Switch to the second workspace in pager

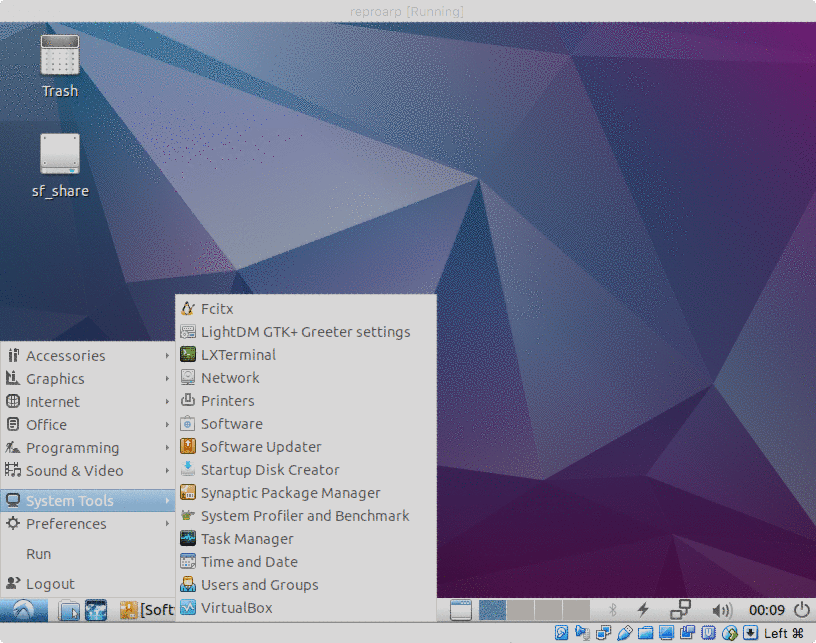coord(520,610)
